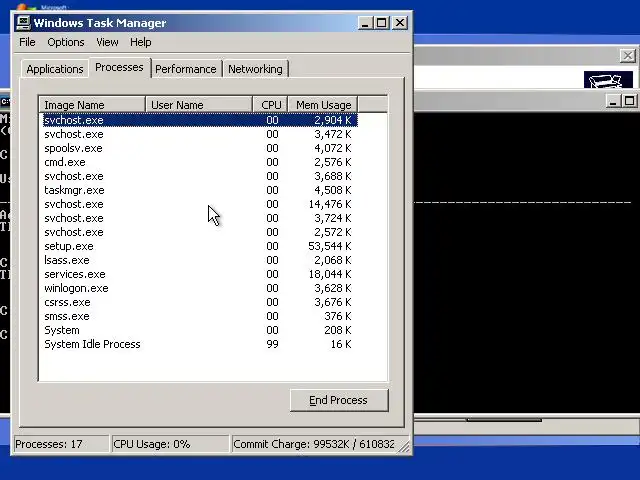
Task: Select the svchost.exe row using 2,572 K
Action: 200,232
